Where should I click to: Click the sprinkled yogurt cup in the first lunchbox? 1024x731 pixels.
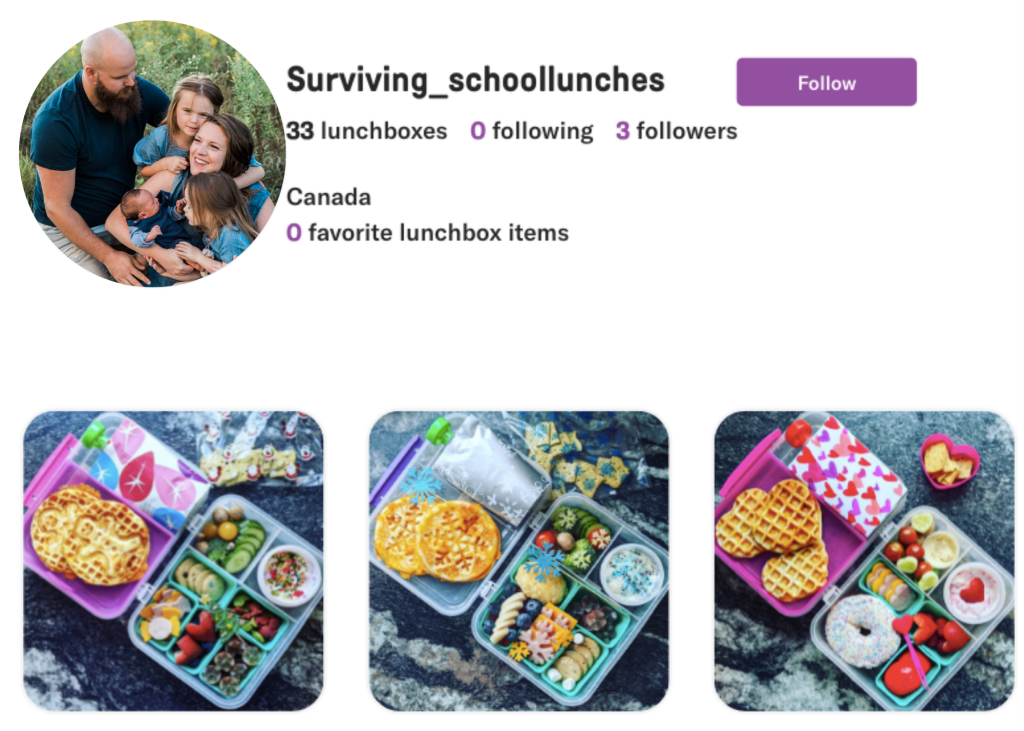tap(288, 575)
